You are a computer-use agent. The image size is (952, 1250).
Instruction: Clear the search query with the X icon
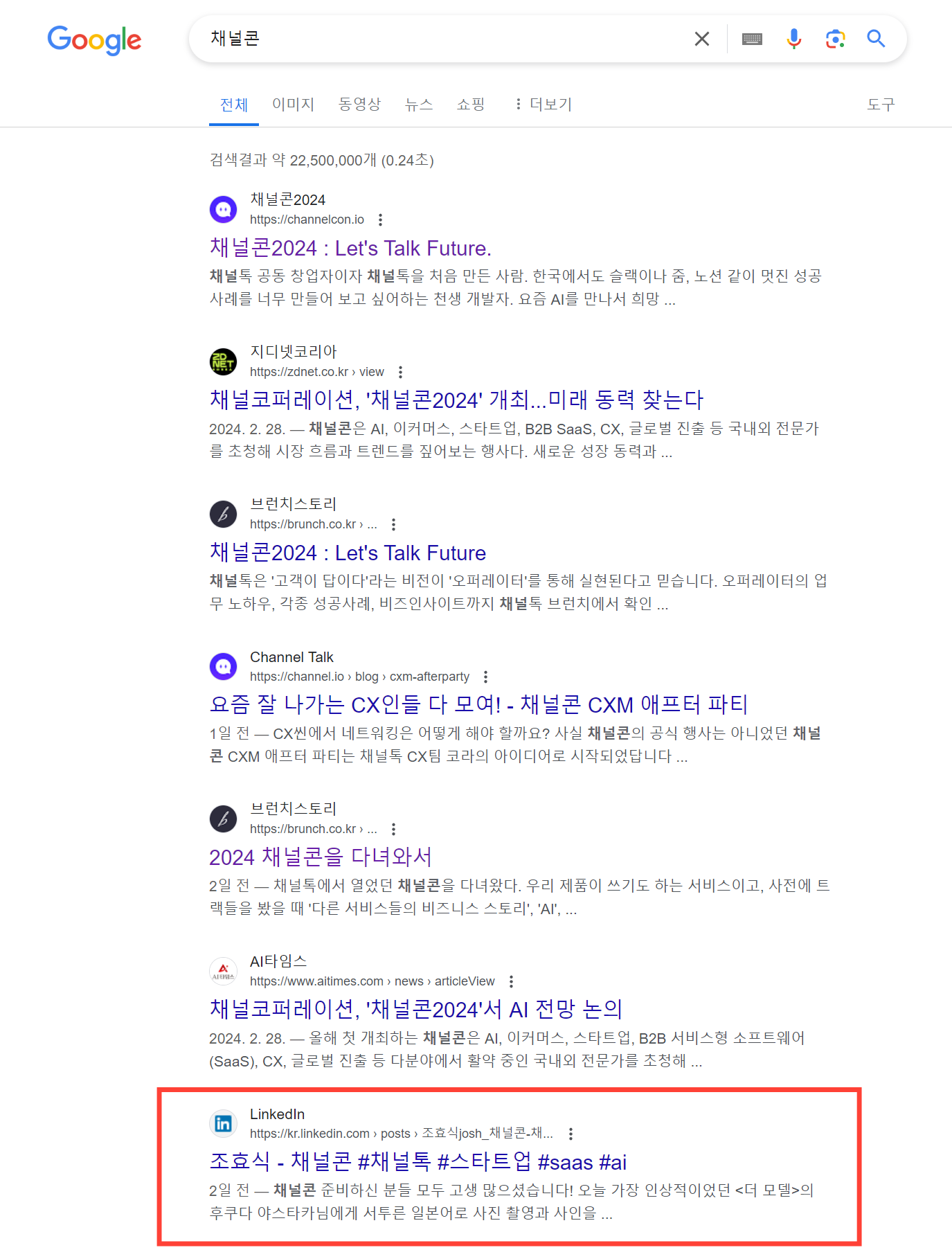click(701, 39)
